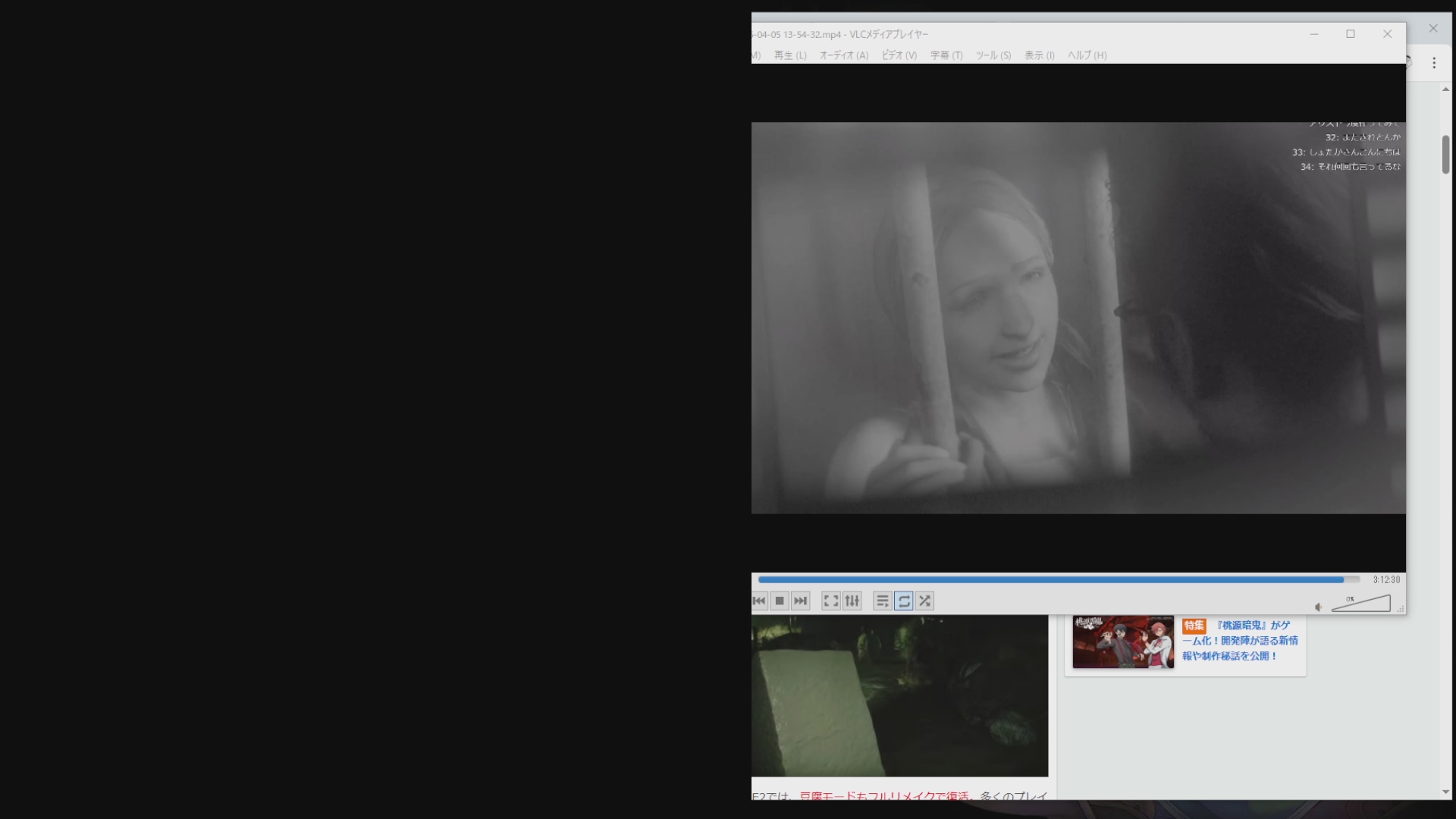This screenshot has height=819, width=1456.
Task: Open the ビデオ (V) video menu
Action: point(899,55)
